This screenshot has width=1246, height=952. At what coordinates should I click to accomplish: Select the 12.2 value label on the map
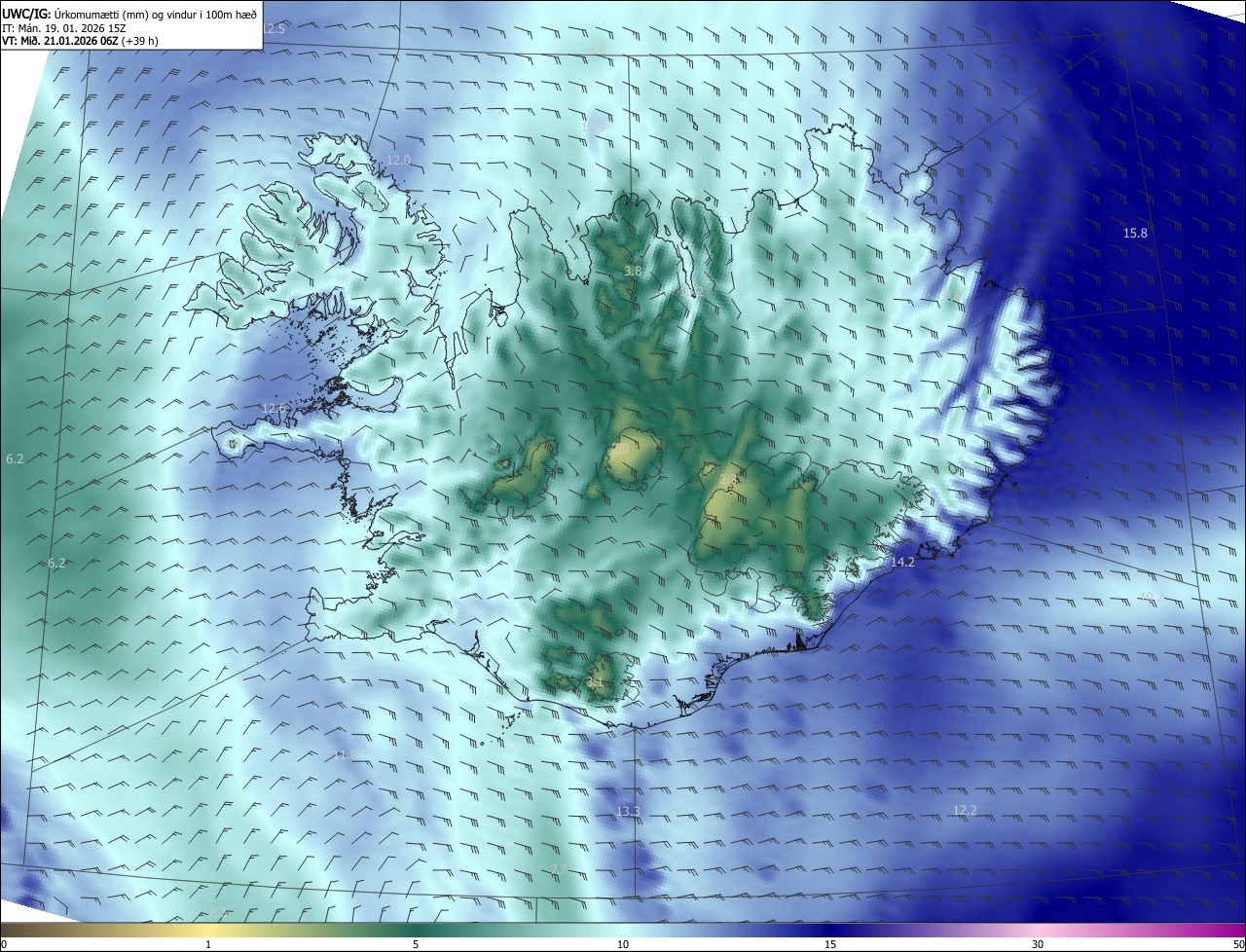[965, 811]
